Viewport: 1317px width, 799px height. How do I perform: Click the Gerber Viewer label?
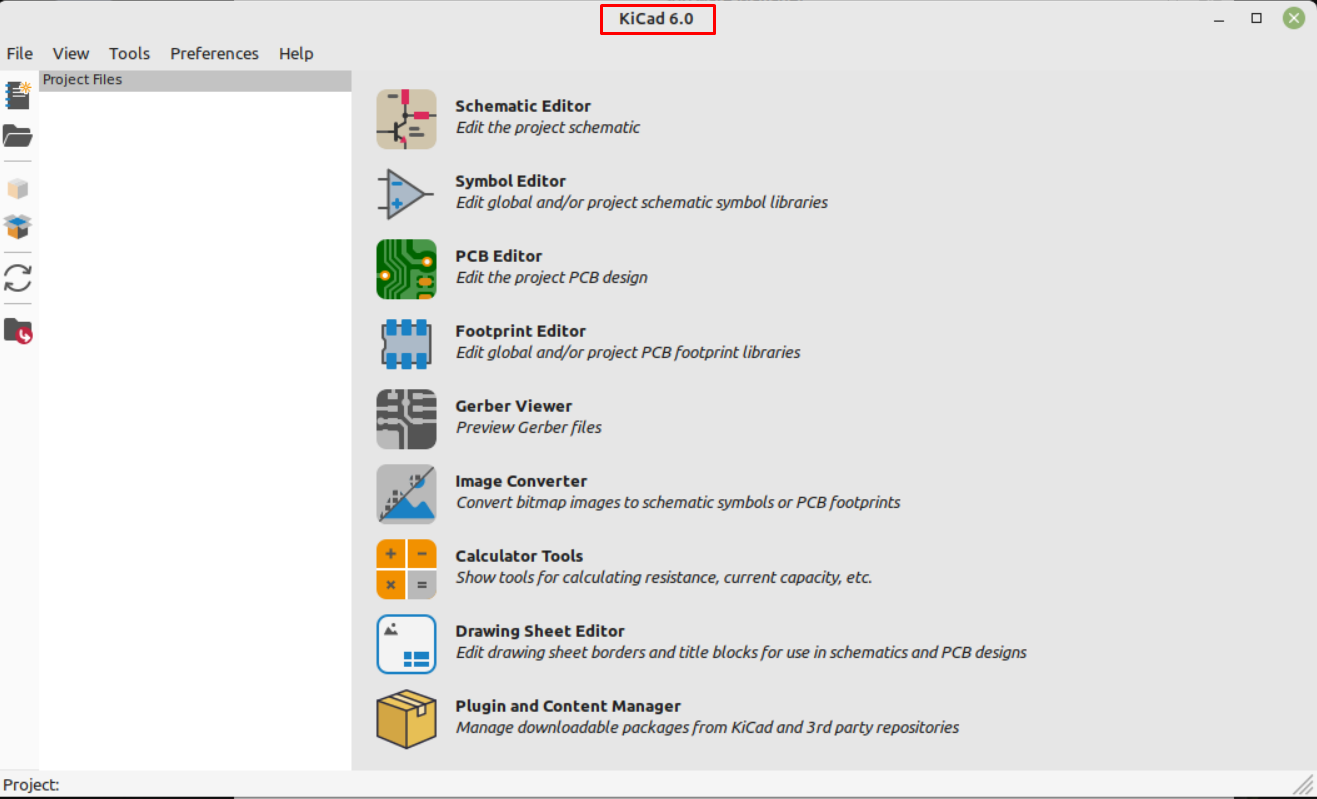pos(513,406)
